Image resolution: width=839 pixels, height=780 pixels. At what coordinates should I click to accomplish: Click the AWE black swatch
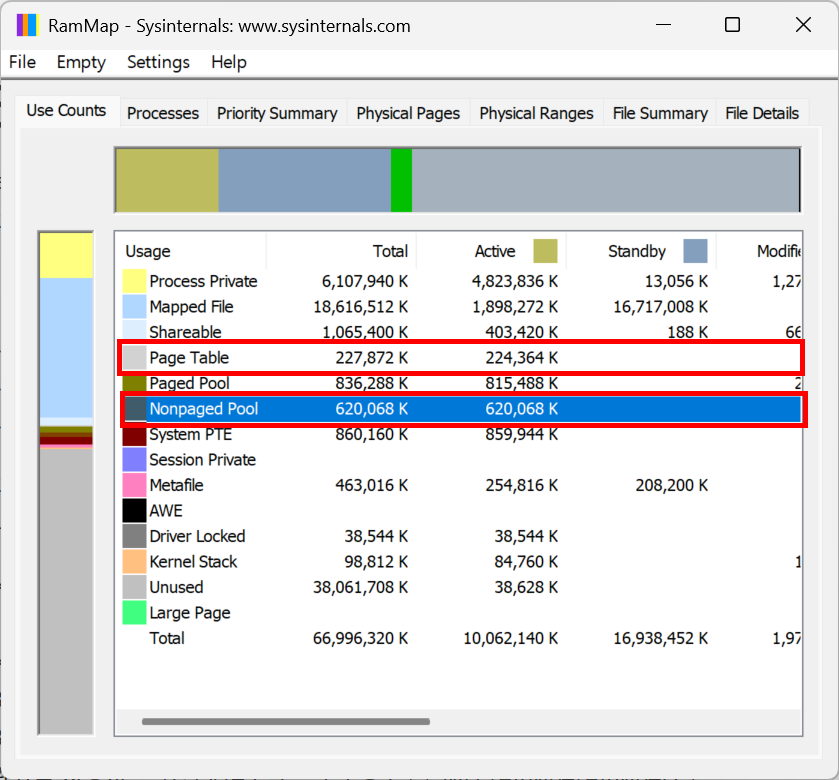134,511
